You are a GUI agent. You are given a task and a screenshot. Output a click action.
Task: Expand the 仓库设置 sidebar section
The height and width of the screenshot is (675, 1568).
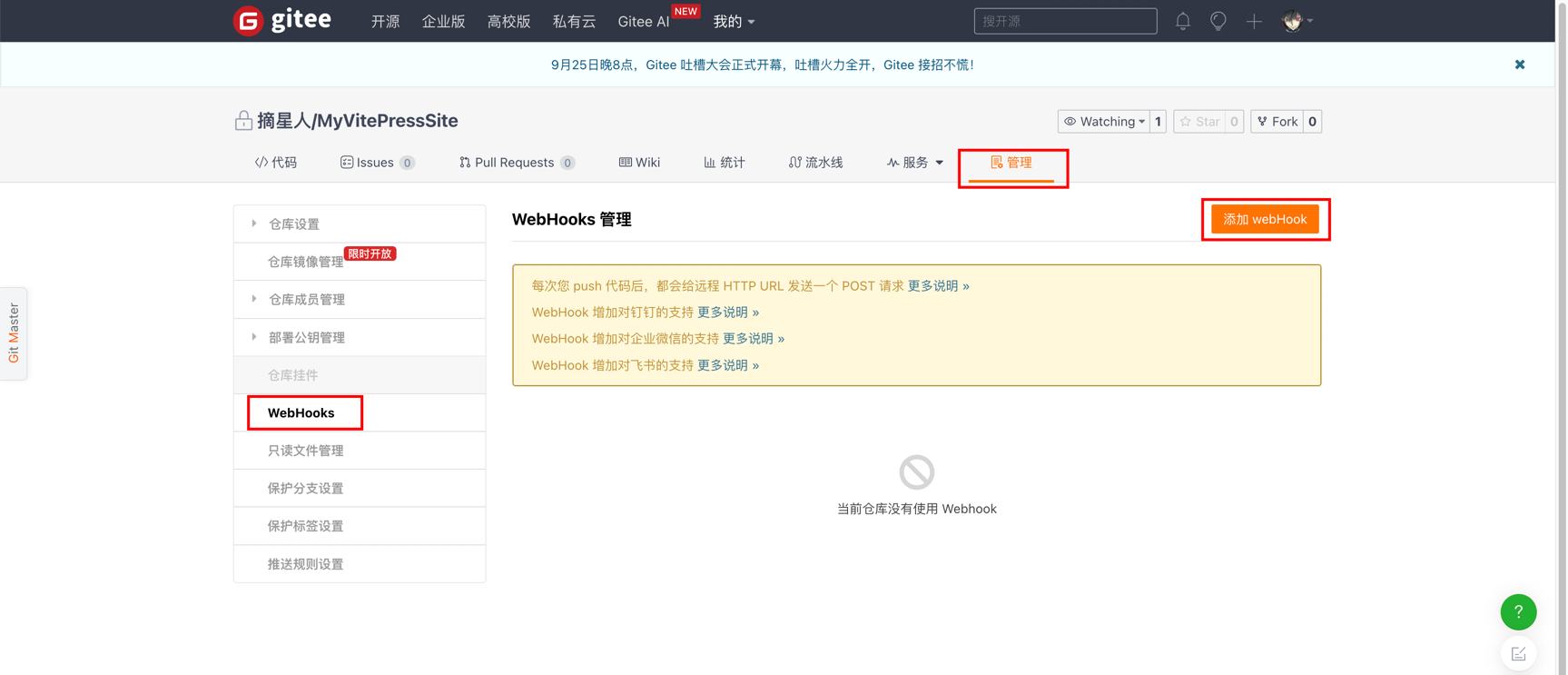[x=293, y=223]
